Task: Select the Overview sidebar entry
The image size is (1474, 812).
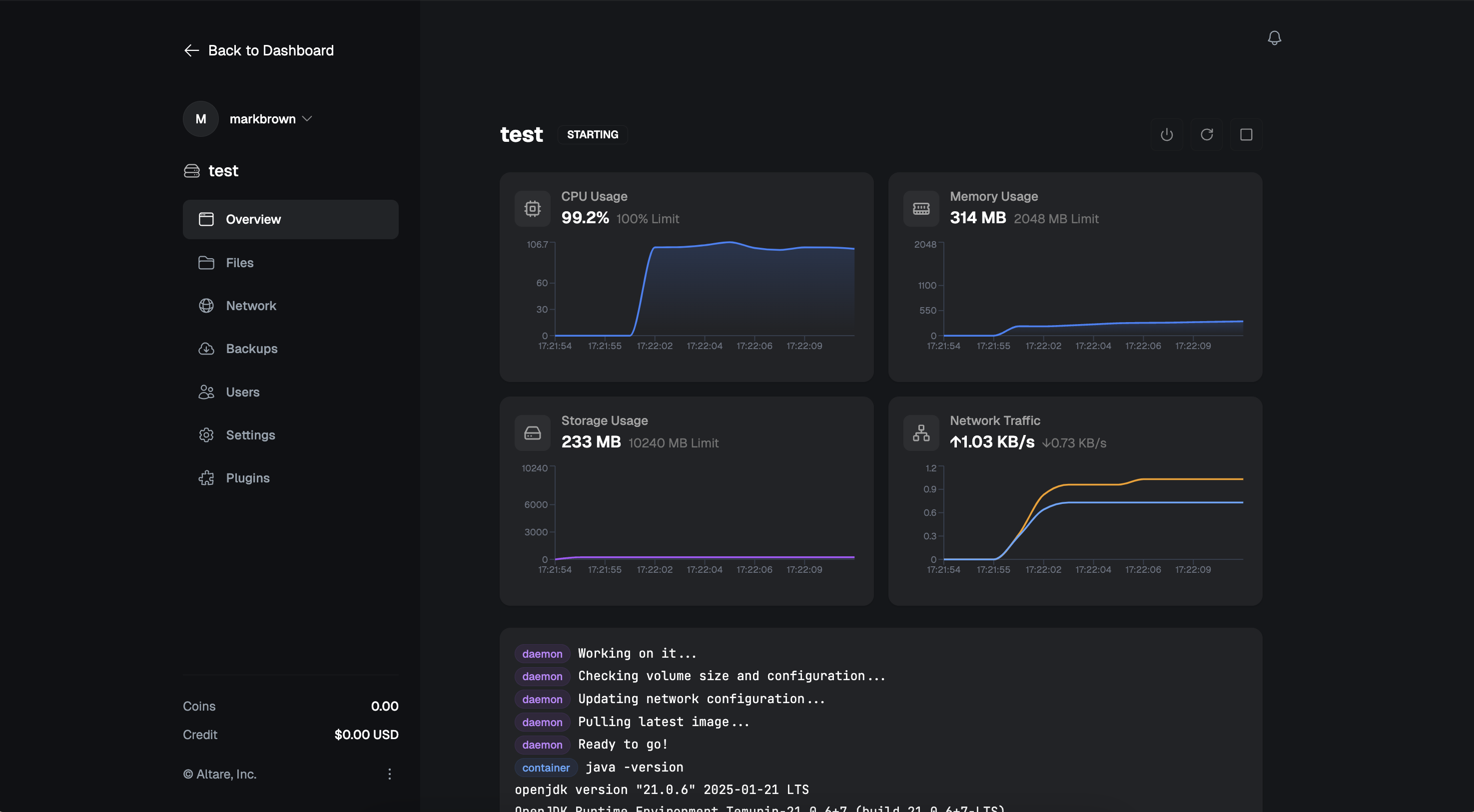Action: (x=253, y=219)
